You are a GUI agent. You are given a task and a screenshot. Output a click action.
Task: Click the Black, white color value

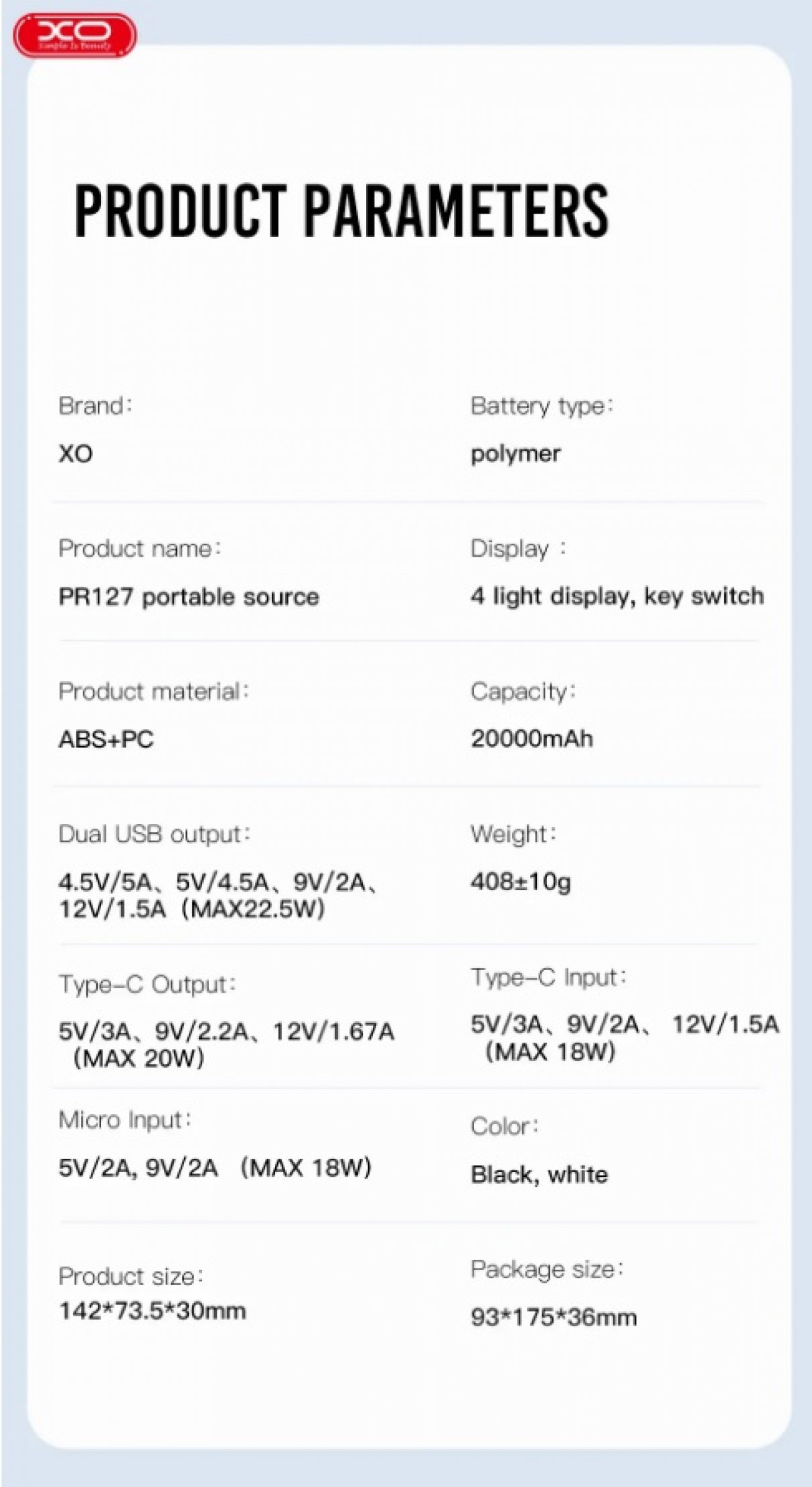[x=539, y=1175]
